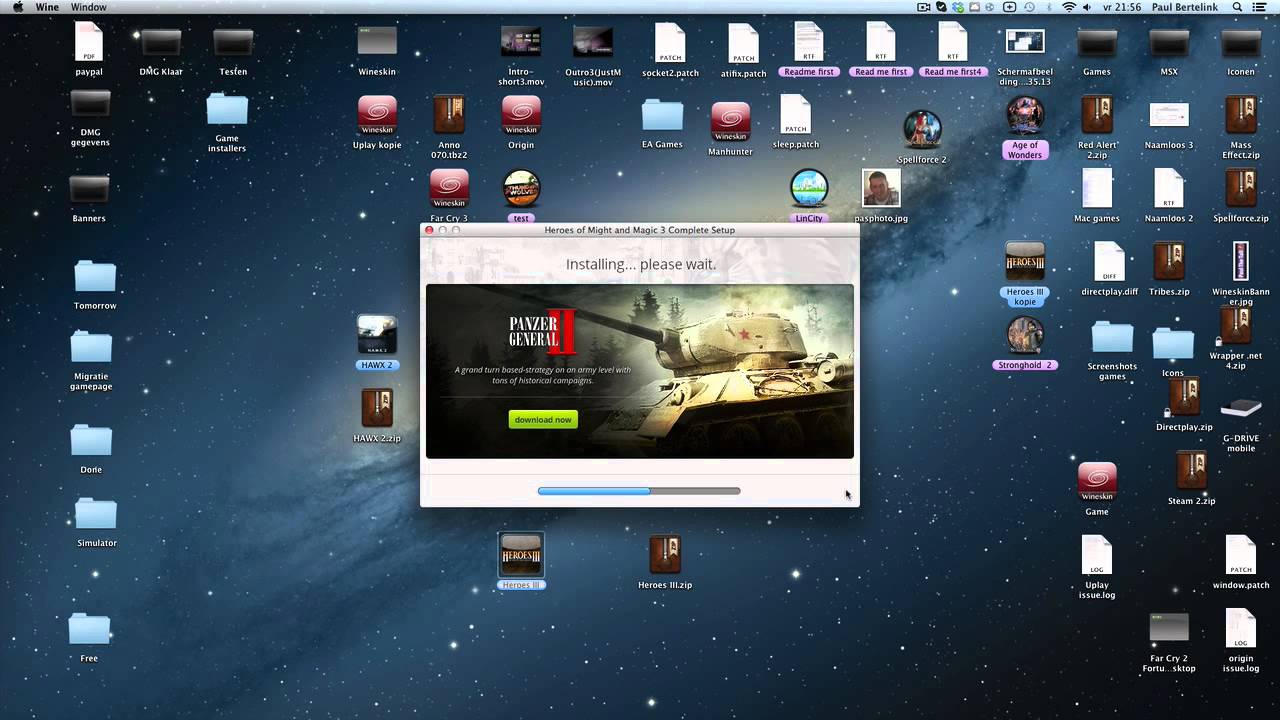The height and width of the screenshot is (720, 1280).
Task: Select the G-DRIVE mobile disk icon
Action: click(1241, 408)
